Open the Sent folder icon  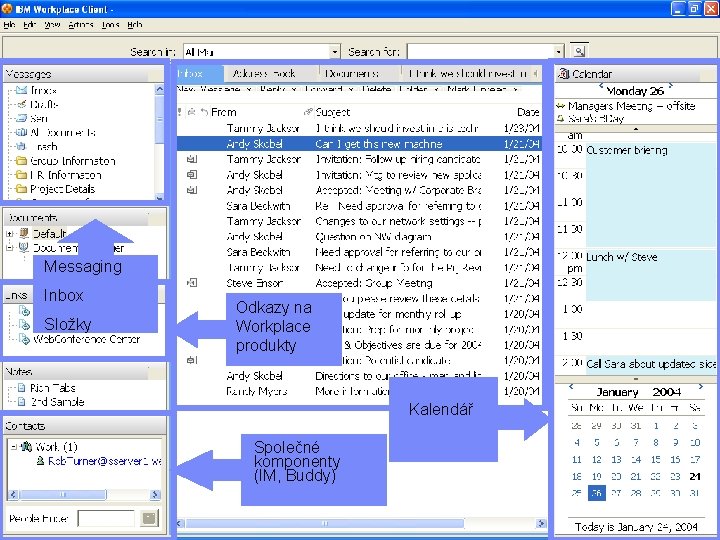tap(21, 118)
